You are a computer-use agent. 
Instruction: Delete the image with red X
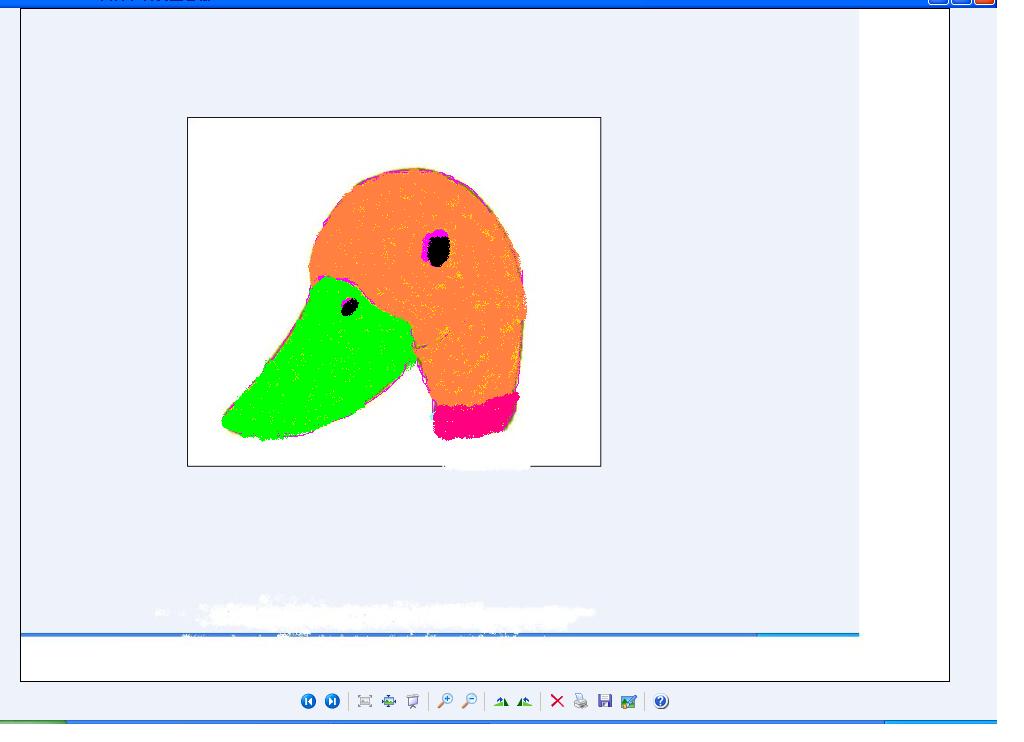click(x=557, y=701)
